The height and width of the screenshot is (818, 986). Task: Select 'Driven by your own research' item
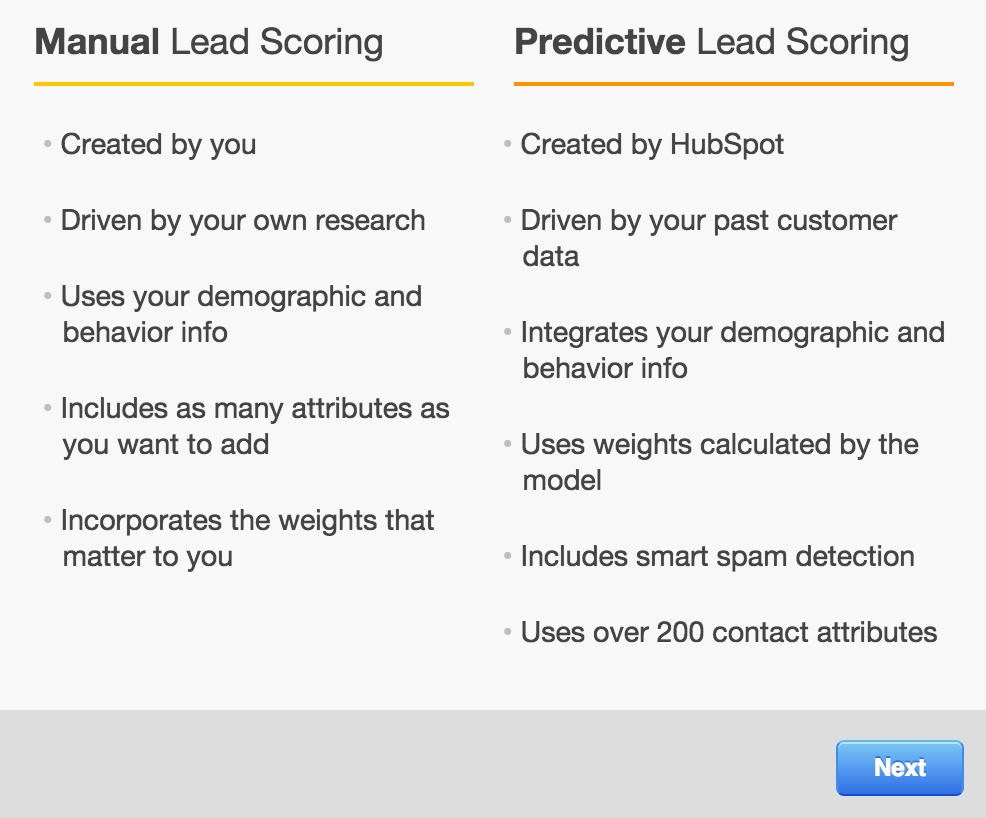point(243,221)
